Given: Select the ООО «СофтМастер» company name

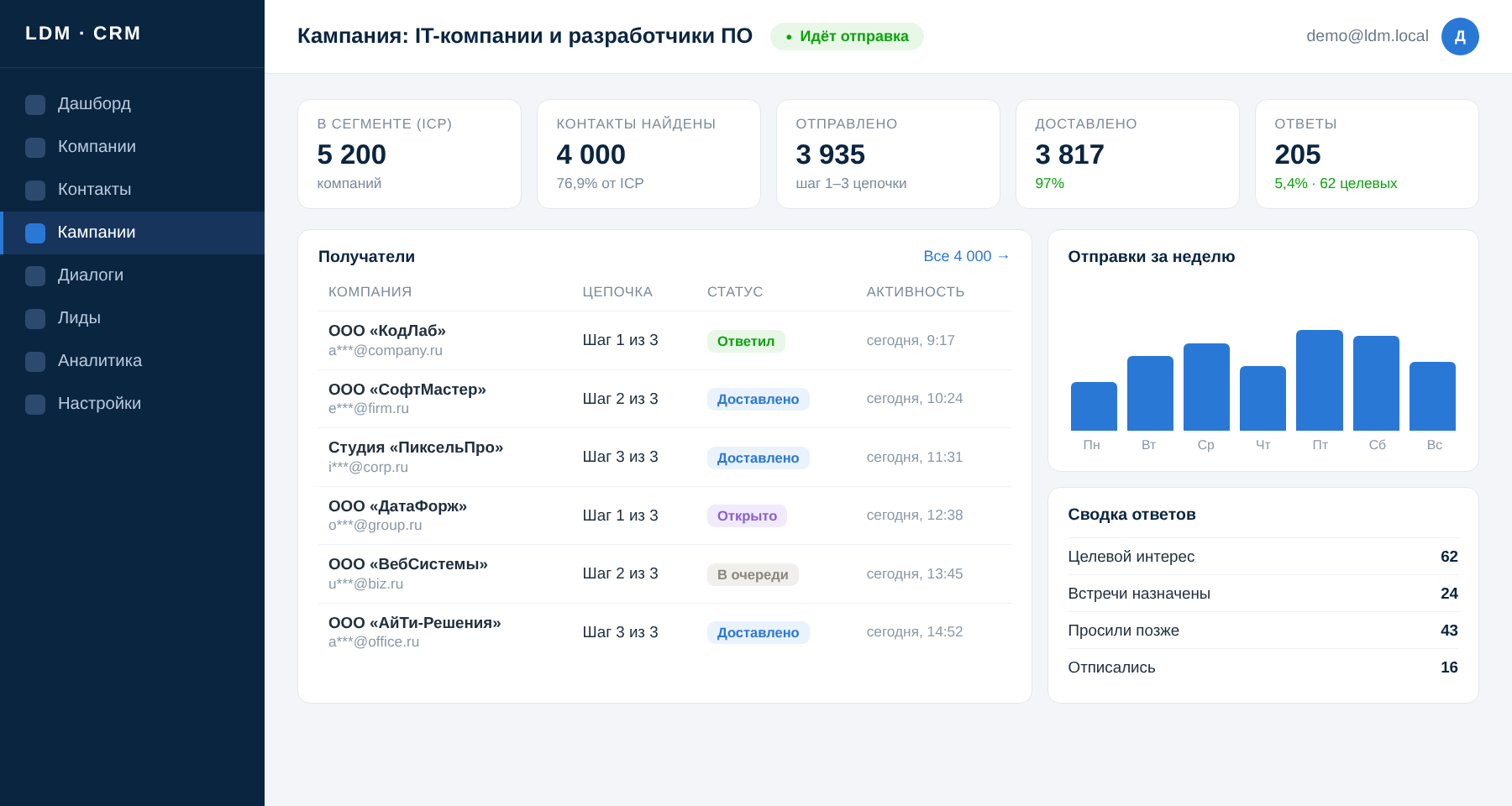Looking at the screenshot, I should click(x=407, y=390).
